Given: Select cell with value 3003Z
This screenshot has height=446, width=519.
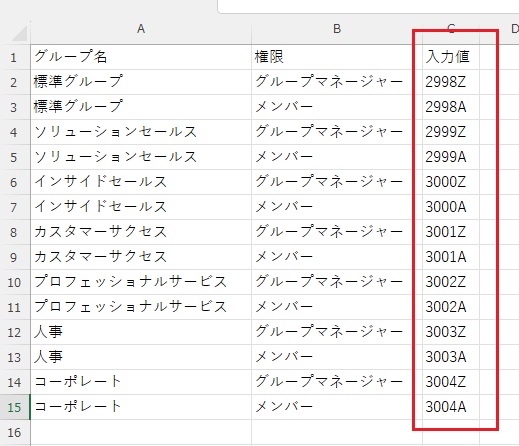Looking at the screenshot, I should click(x=451, y=332).
